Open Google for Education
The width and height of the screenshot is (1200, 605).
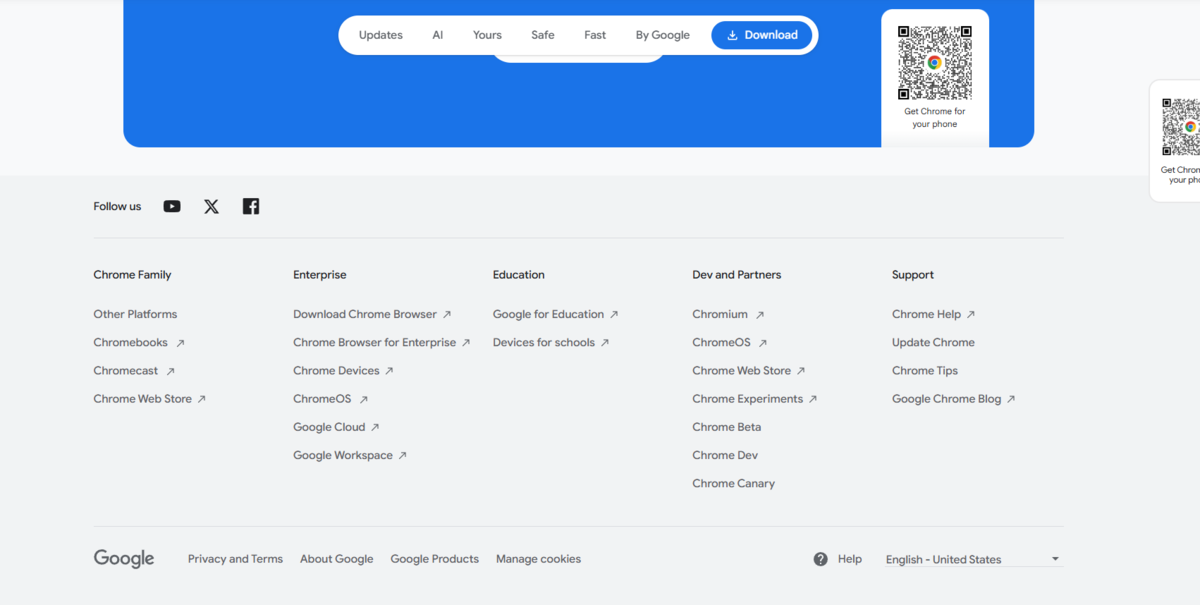point(549,313)
